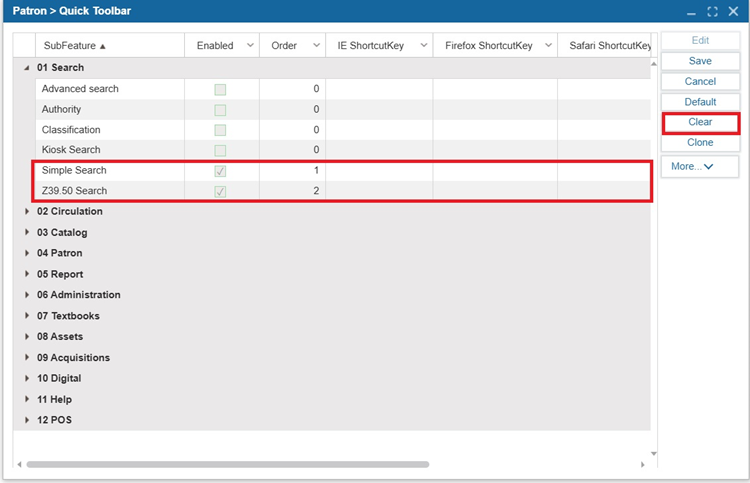Expand the 06 Administration group
Image resolution: width=750 pixels, height=483 pixels.
(27, 295)
